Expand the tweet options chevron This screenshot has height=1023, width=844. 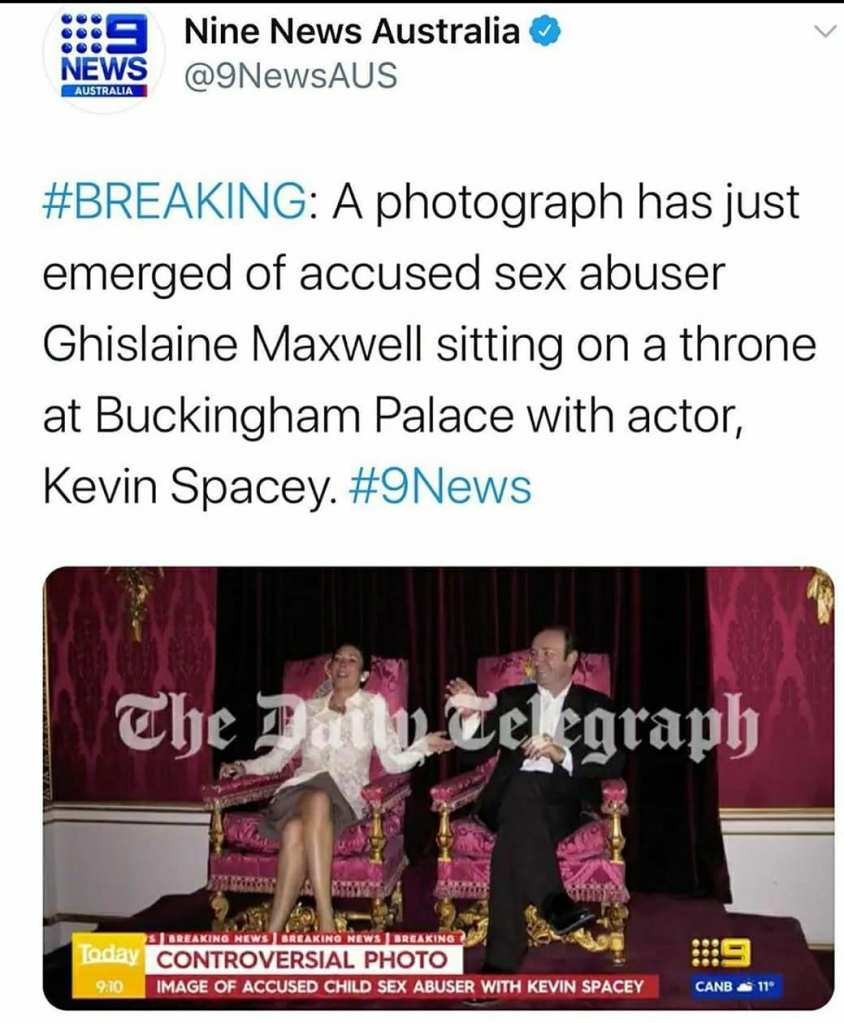coord(824,31)
